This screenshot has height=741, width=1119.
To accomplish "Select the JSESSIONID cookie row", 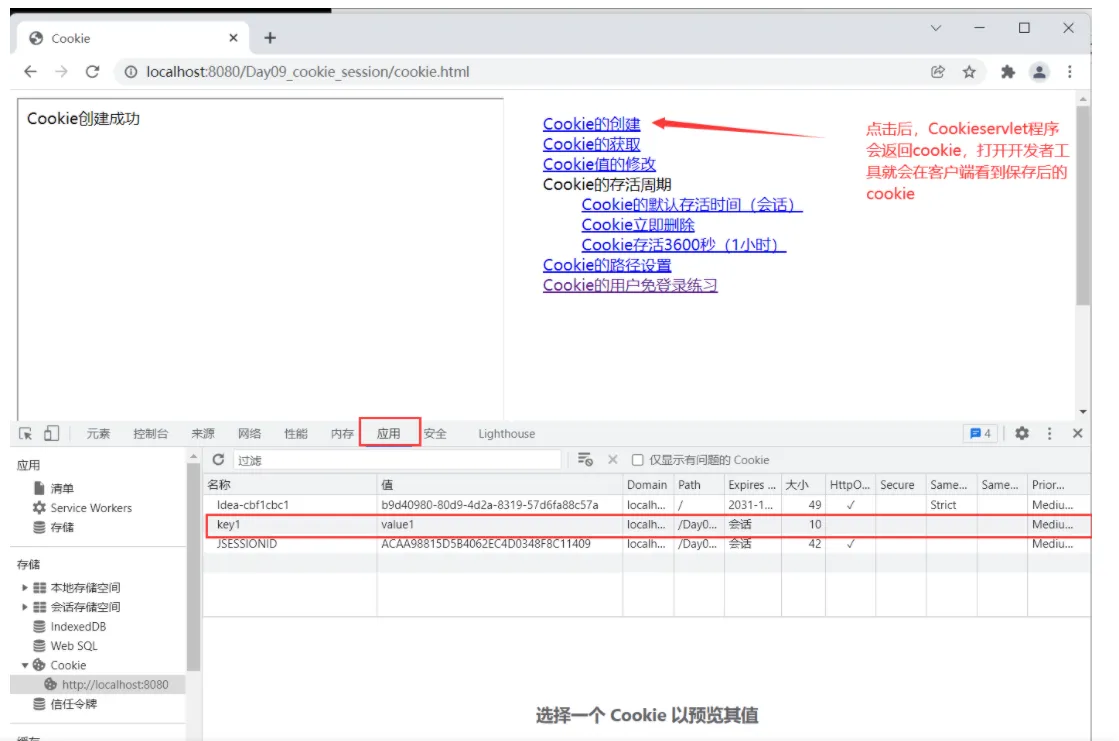I will click(648, 543).
